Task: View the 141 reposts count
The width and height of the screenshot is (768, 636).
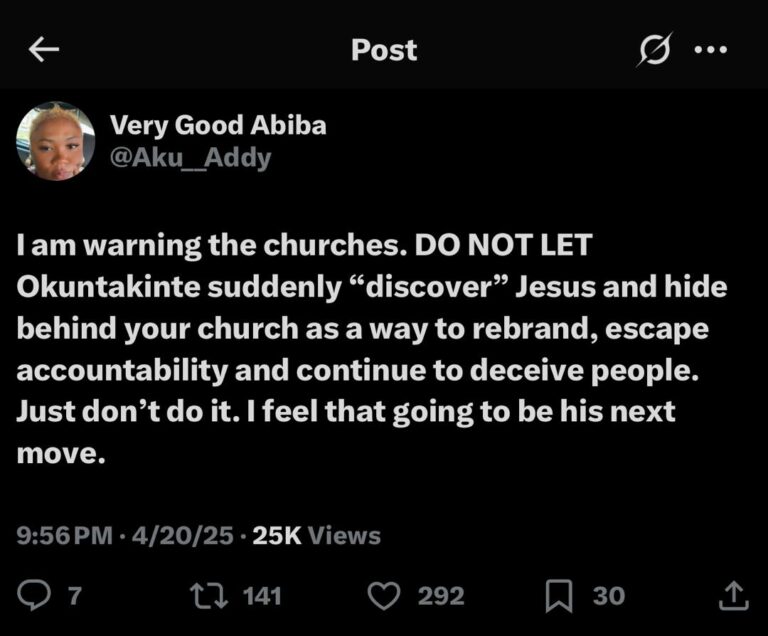Action: pyautogui.click(x=262, y=596)
